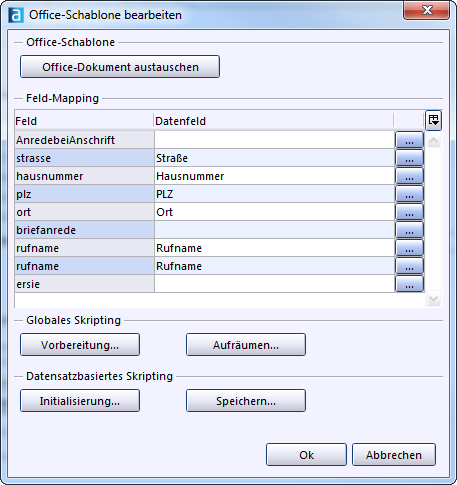Image resolution: width=457 pixels, height=485 pixels.
Task: Click Office-Dokument austauschen button
Action: pos(120,67)
